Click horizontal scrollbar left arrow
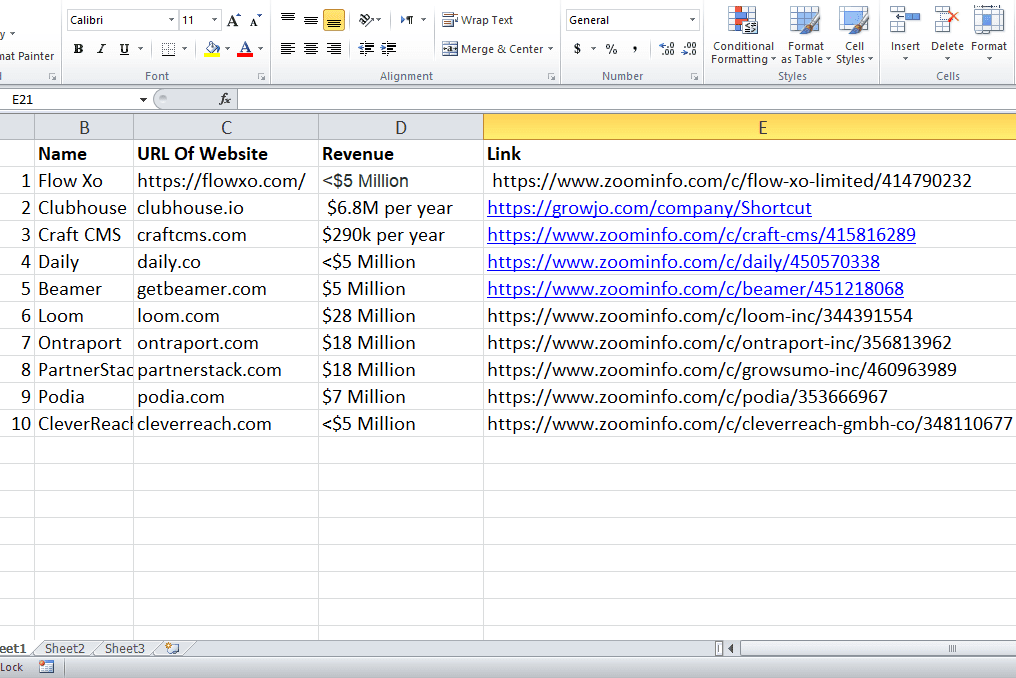Viewport: 1016px width, 678px height. click(731, 648)
